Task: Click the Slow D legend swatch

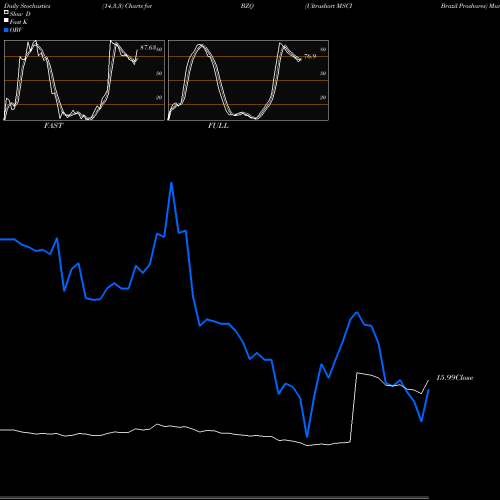Action: pyautogui.click(x=6, y=13)
